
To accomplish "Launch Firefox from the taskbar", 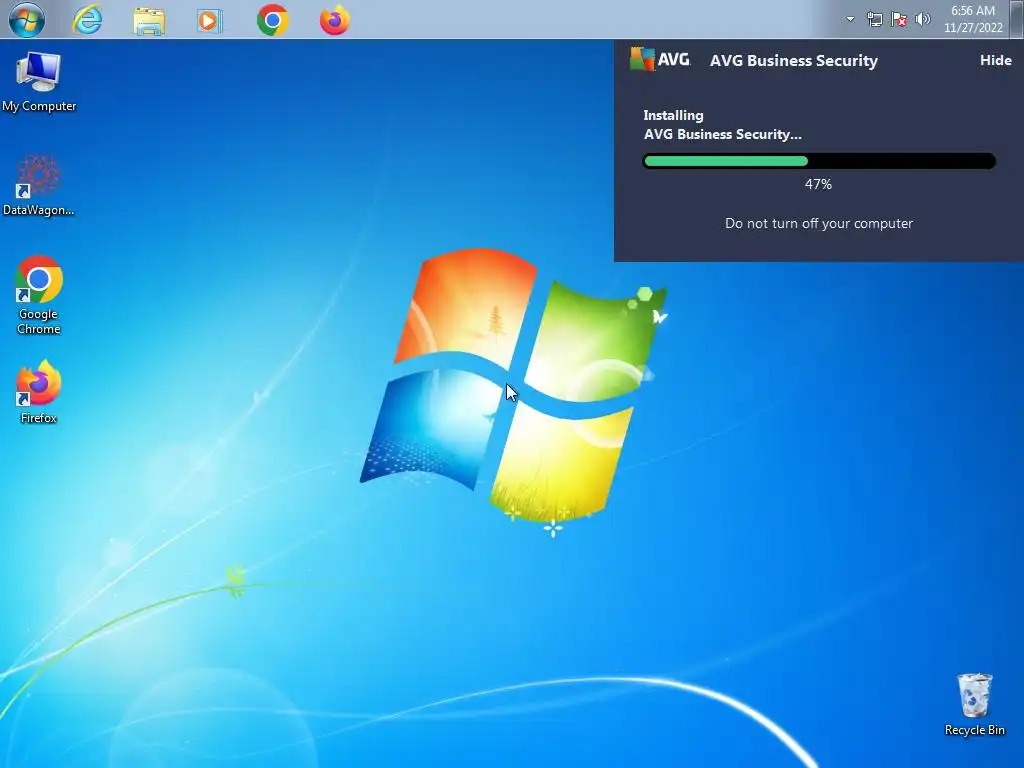I will point(334,20).
